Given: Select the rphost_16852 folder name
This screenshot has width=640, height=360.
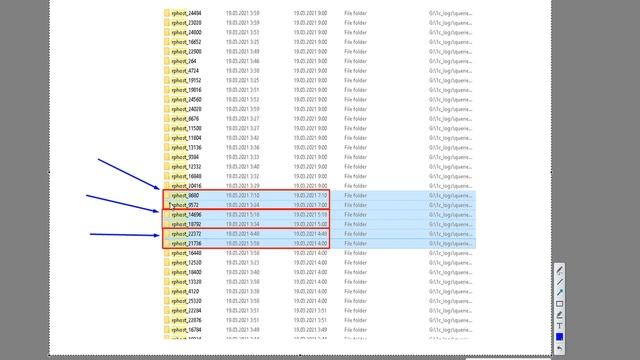Looking at the screenshot, I should [x=186, y=42].
